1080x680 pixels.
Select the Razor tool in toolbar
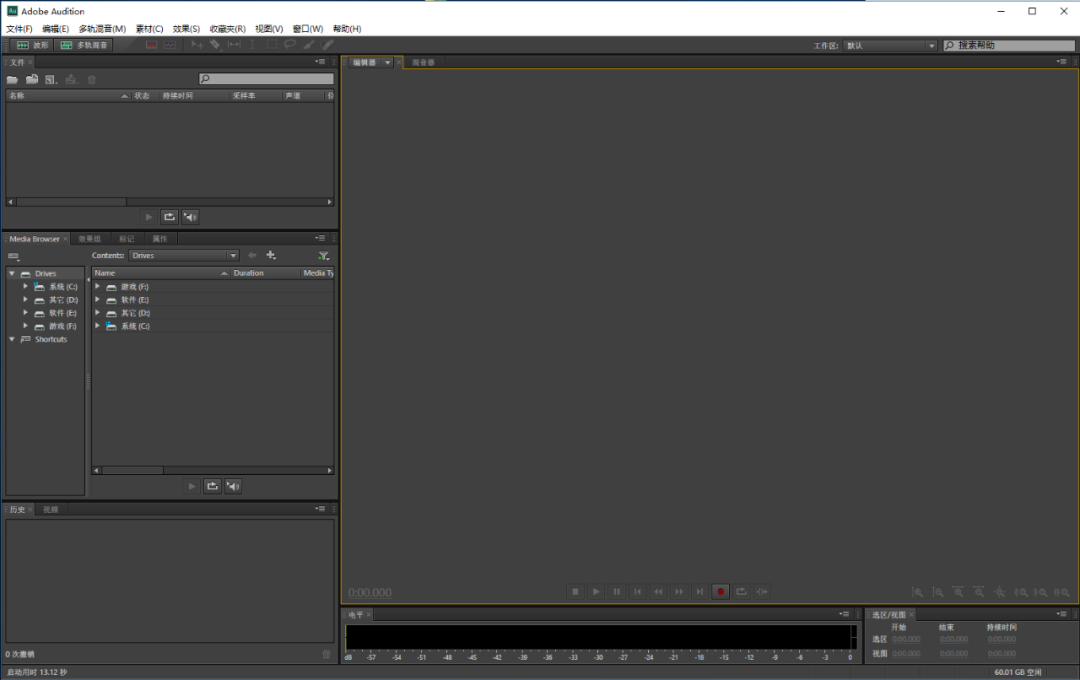tap(216, 45)
